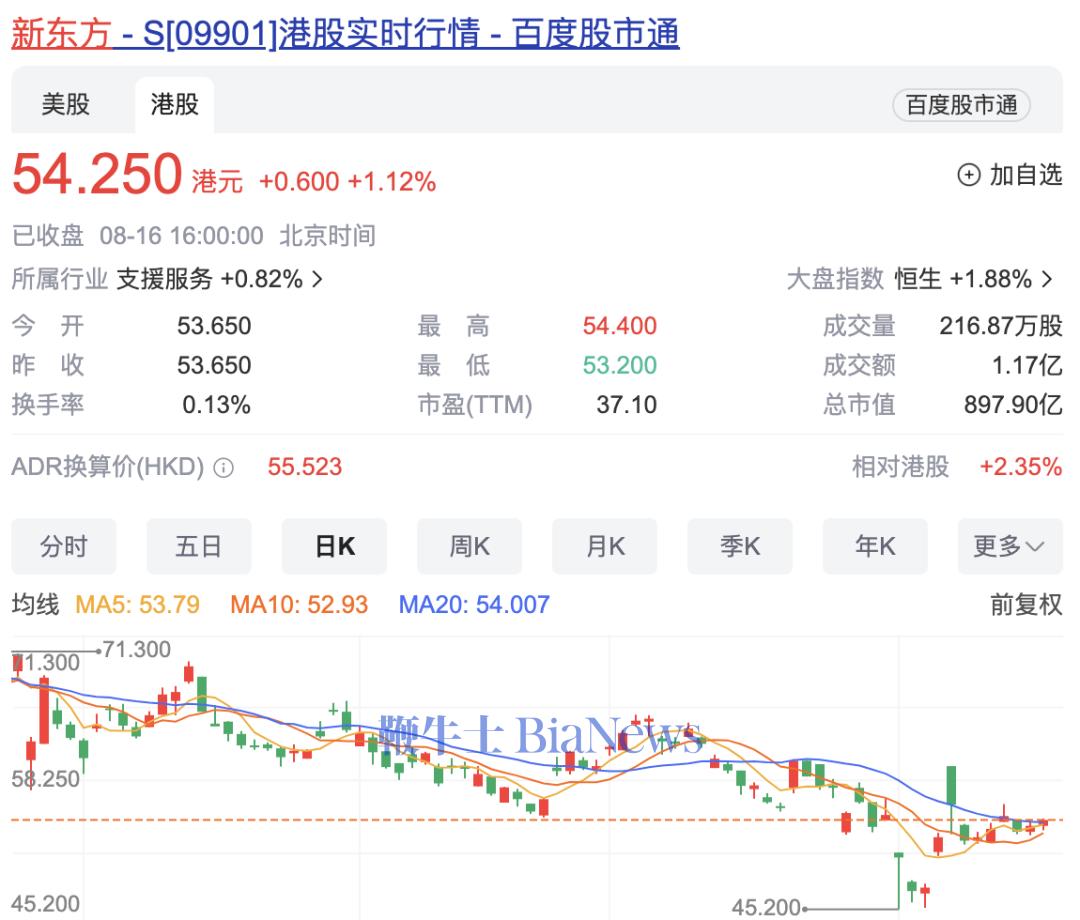This screenshot has height=920, width=1080.
Task: Open the 新东方 港股实时行情 title link
Action: [x=345, y=33]
